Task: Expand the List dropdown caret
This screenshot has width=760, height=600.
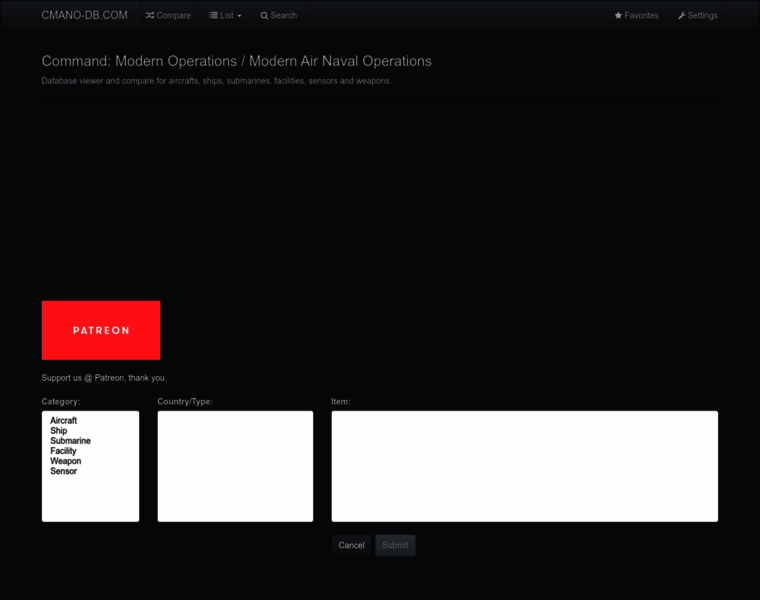Action: (239, 16)
